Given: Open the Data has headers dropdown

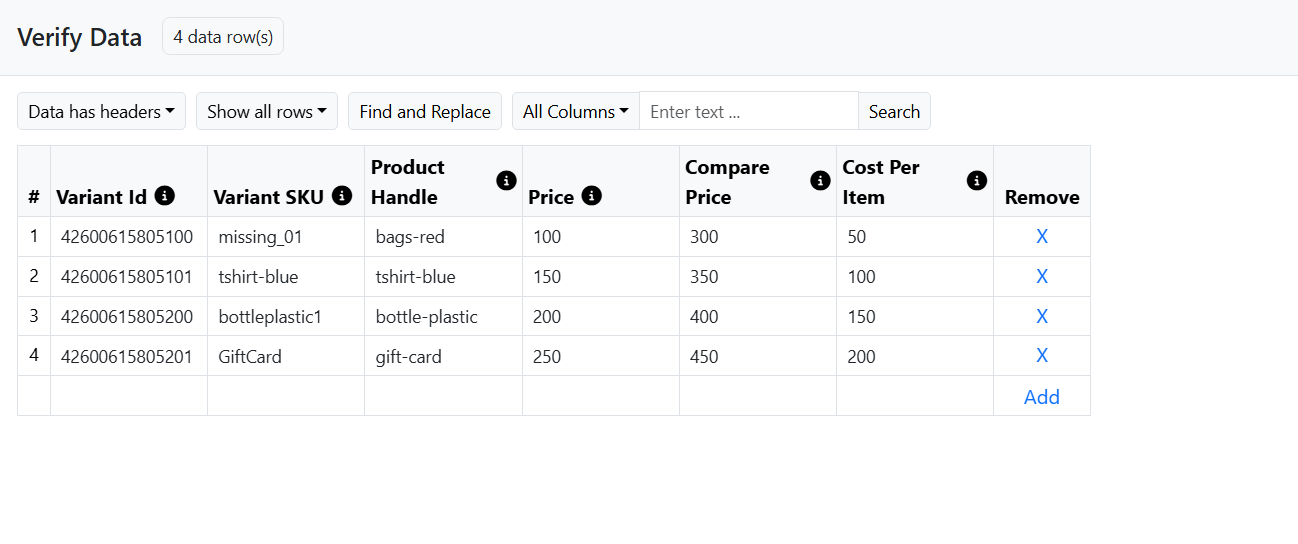Looking at the screenshot, I should click(101, 111).
